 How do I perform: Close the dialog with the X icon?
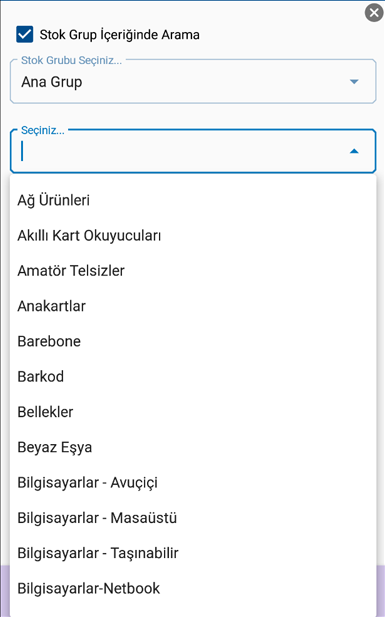(x=374, y=13)
